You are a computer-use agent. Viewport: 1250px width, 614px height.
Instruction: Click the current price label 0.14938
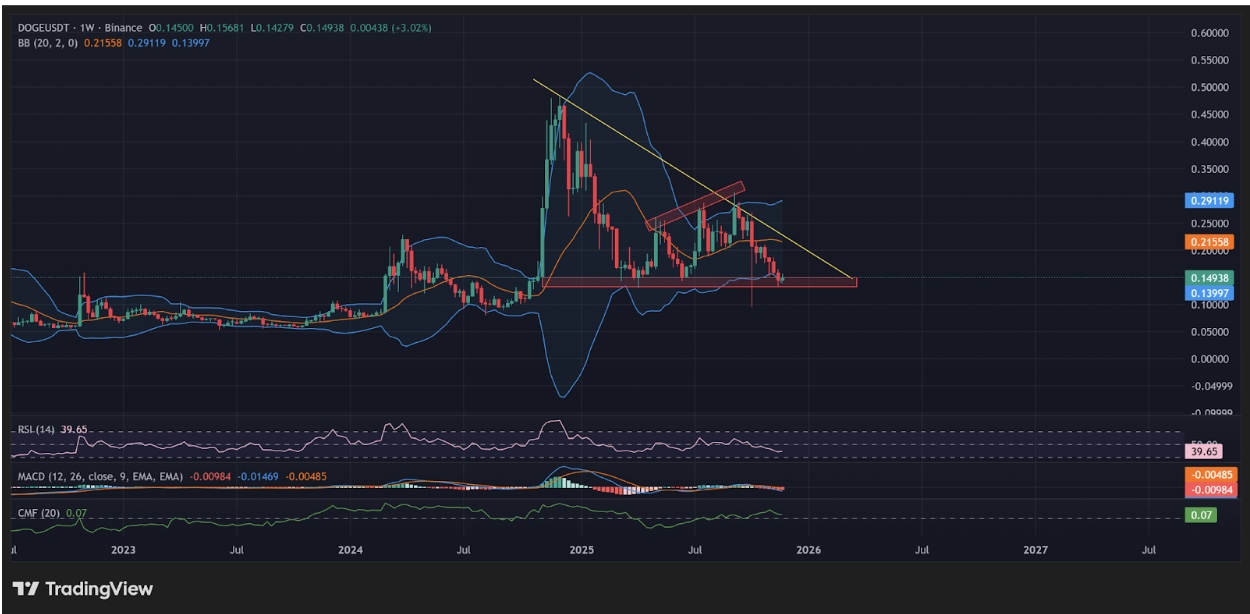[1210, 279]
